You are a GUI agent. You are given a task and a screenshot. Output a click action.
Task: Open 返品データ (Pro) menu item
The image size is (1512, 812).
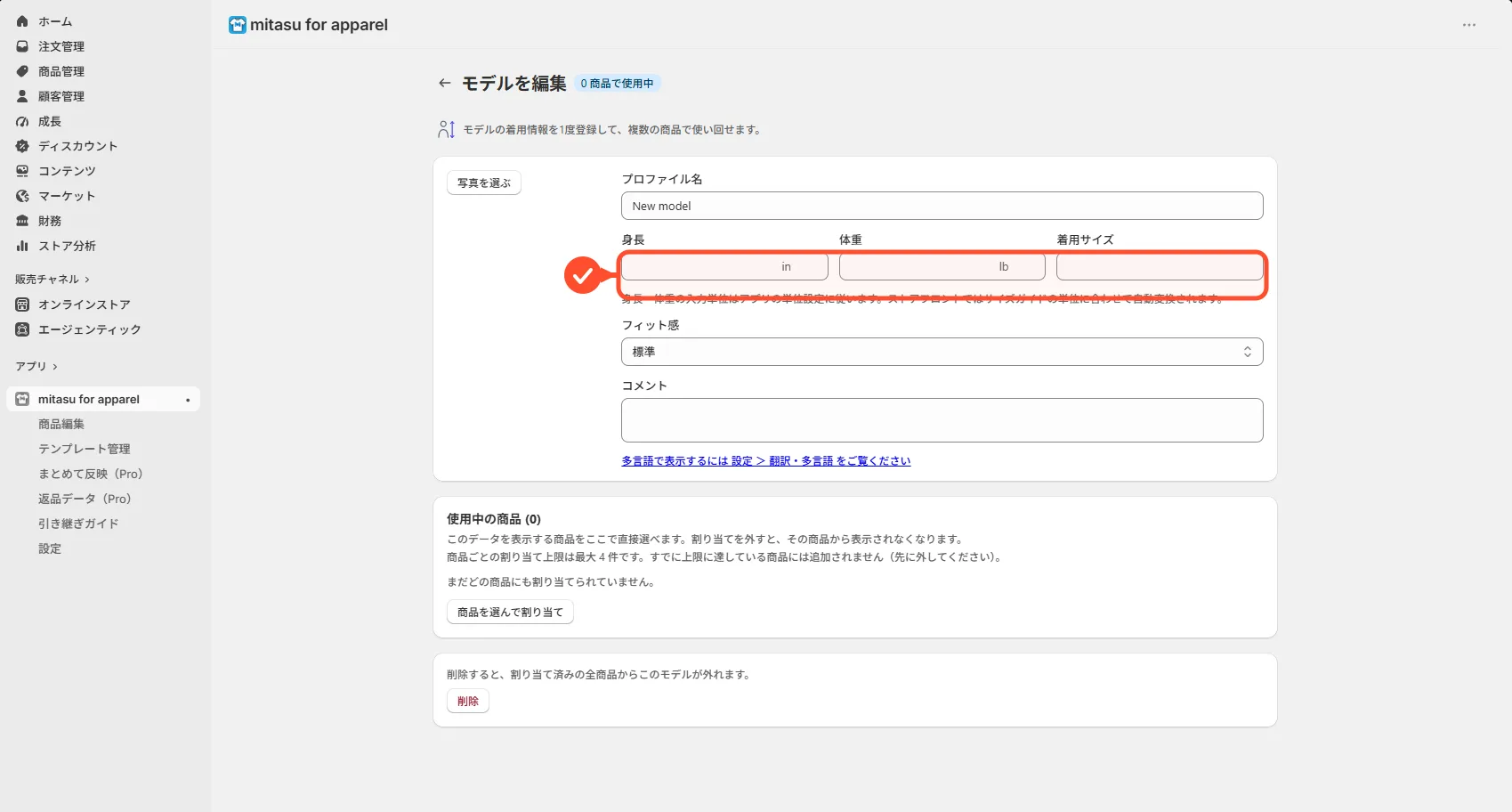(x=85, y=499)
